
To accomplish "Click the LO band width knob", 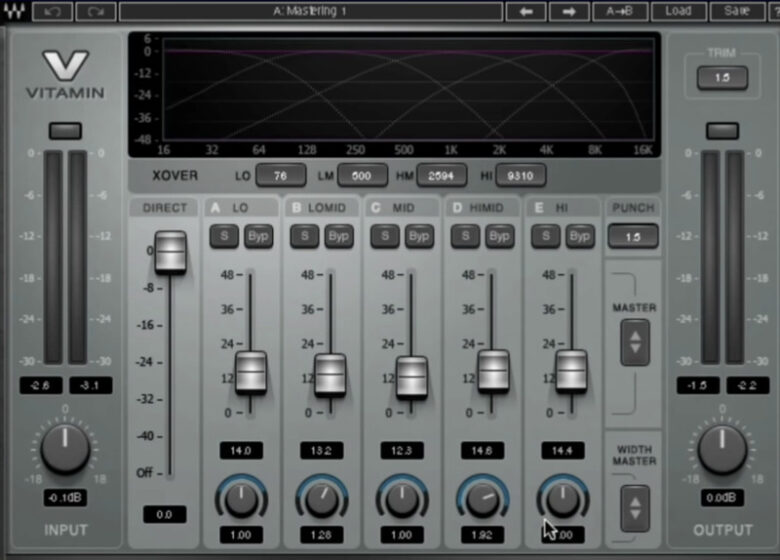I will point(241,499).
